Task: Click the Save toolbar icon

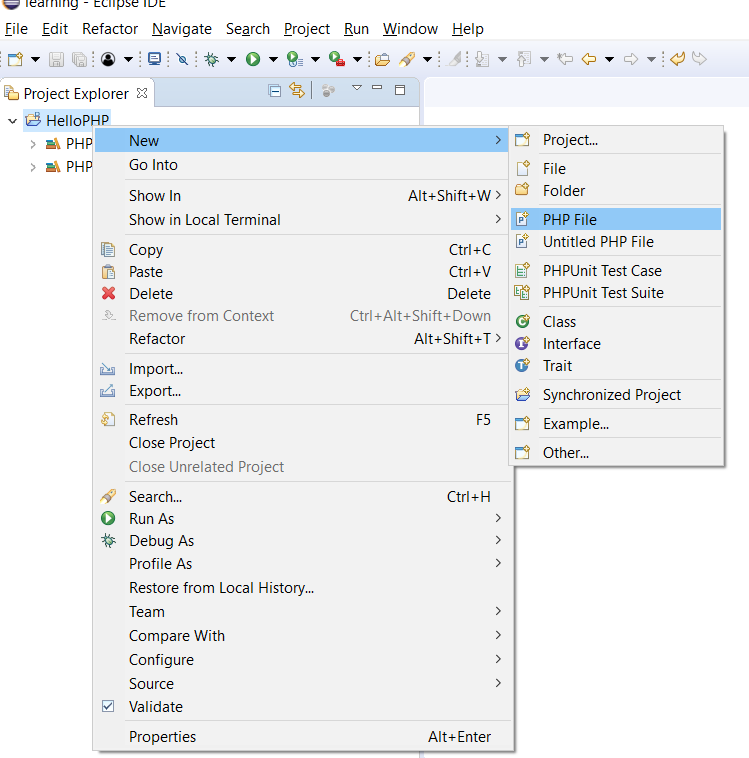Action: [x=57, y=59]
